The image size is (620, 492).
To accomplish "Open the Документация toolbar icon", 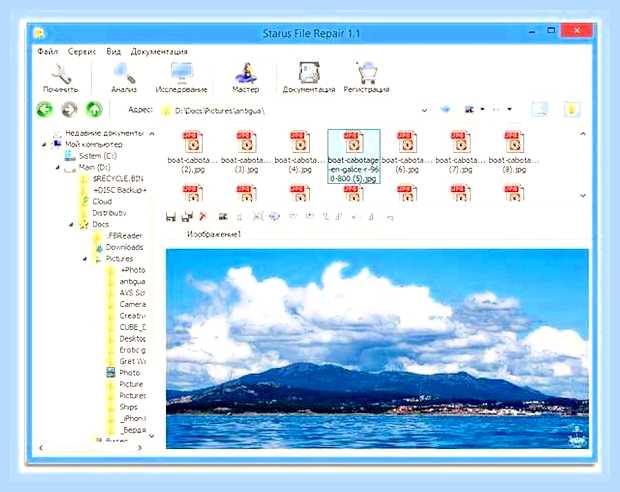I will 309,73.
